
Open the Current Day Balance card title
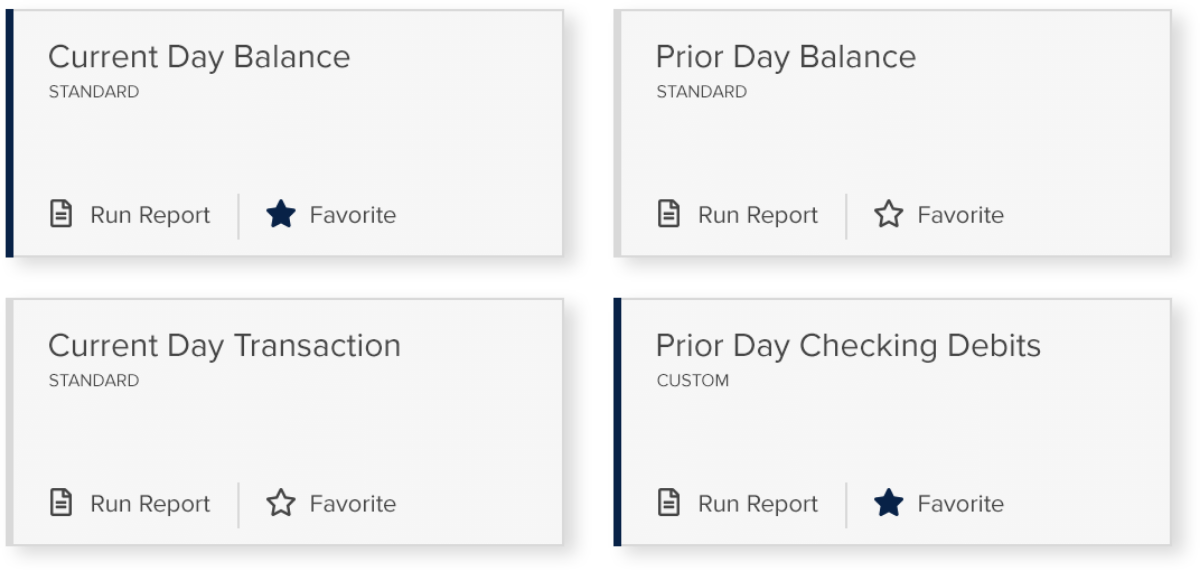pyautogui.click(x=200, y=57)
